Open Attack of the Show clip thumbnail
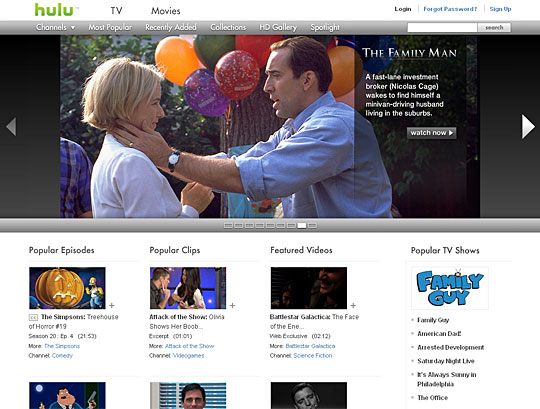 coord(188,288)
